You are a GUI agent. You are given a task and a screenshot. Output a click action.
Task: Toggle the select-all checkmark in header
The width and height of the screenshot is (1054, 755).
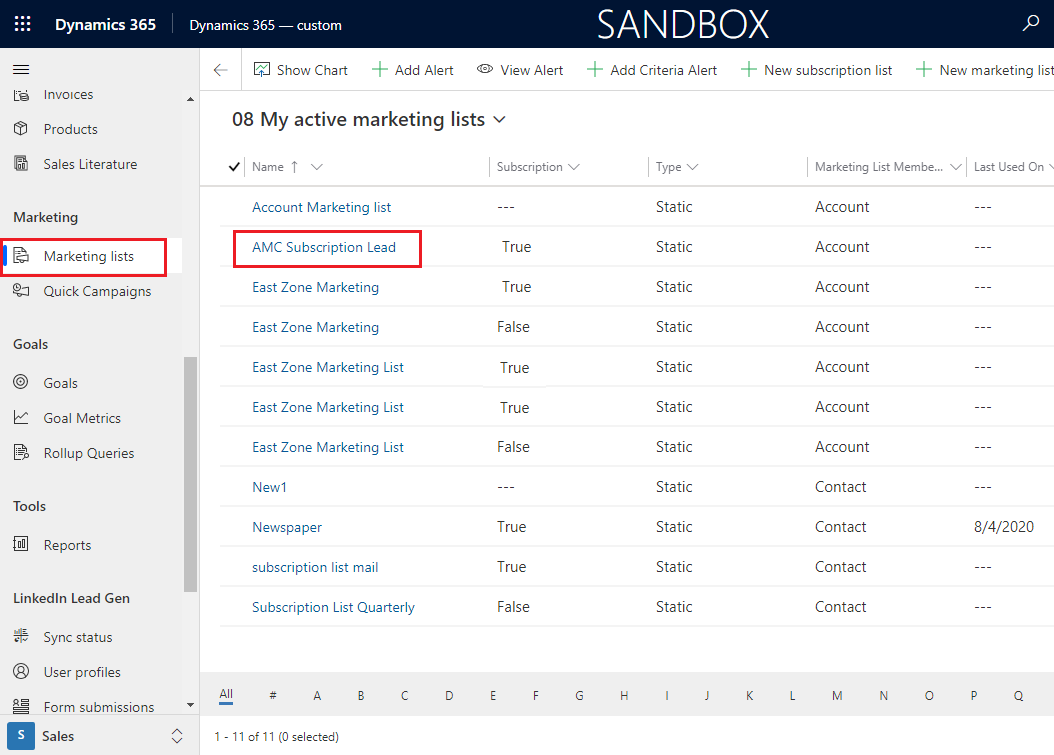click(x=234, y=167)
